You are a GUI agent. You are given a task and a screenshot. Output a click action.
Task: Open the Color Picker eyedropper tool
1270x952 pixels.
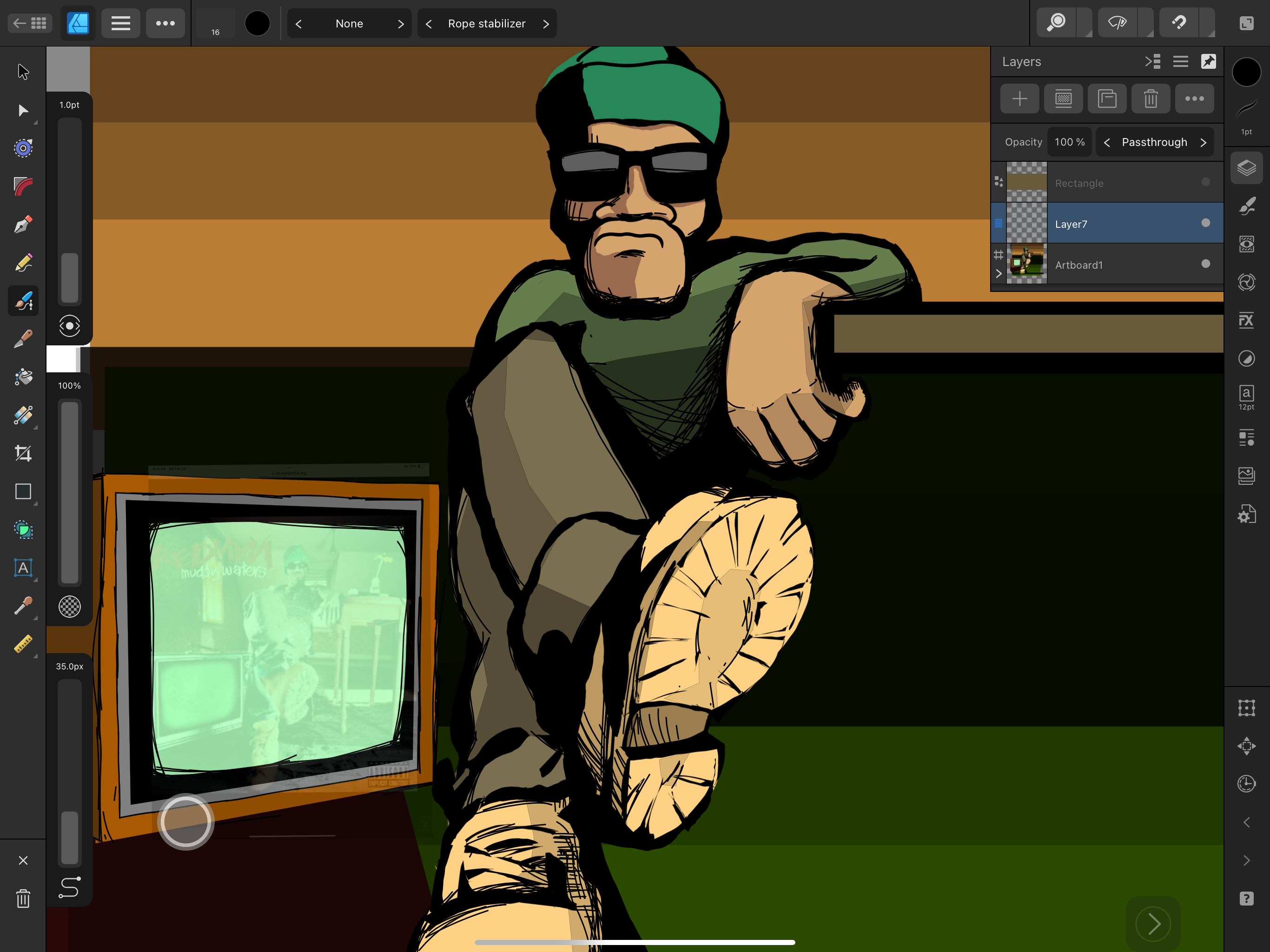tap(23, 606)
